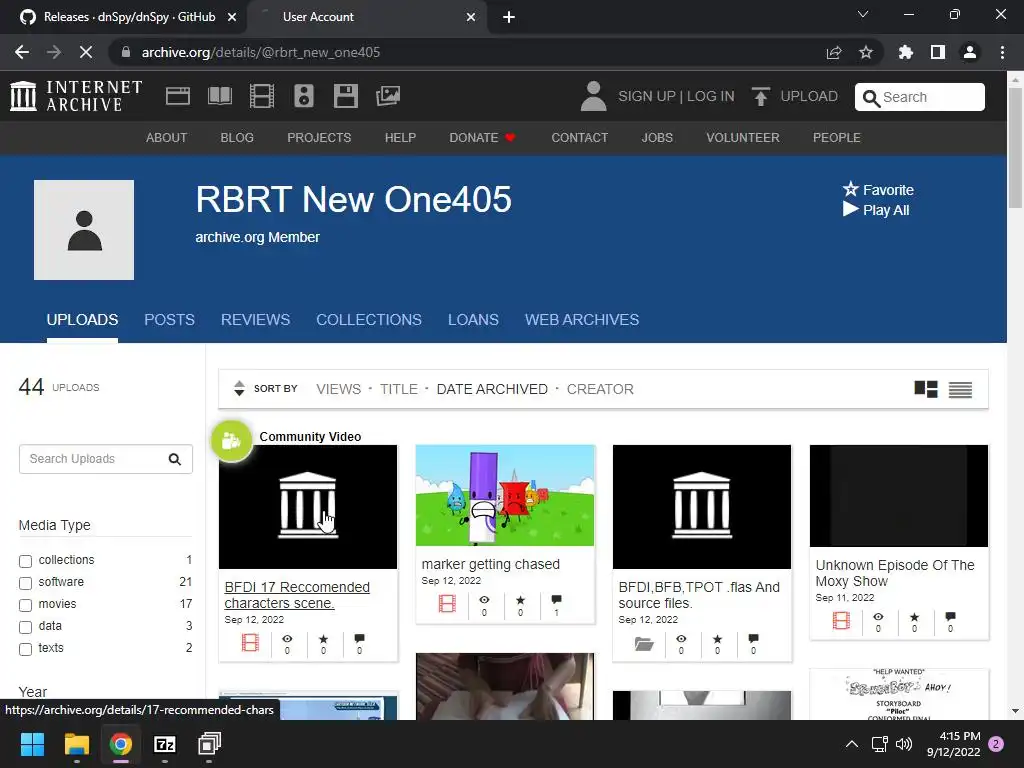Switch to list view layout icon
Image resolution: width=1024 pixels, height=768 pixels.
click(x=961, y=390)
